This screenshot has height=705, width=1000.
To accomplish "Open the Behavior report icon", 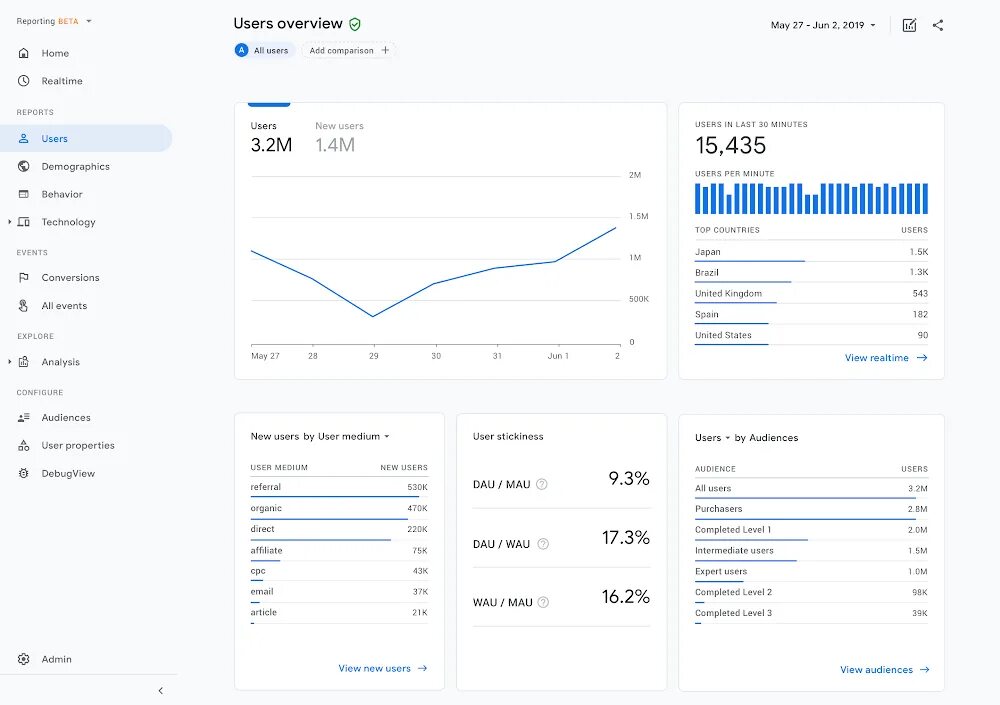I will 22,194.
